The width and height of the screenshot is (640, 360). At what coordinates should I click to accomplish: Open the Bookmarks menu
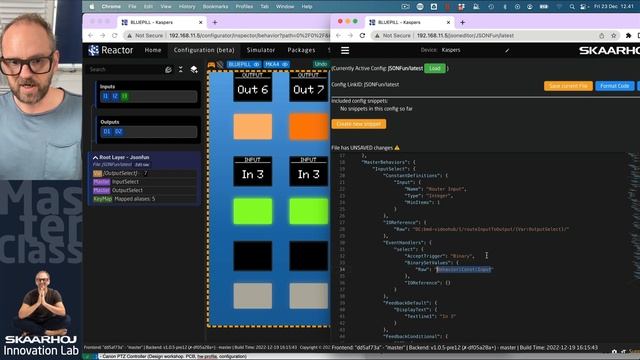215,7
